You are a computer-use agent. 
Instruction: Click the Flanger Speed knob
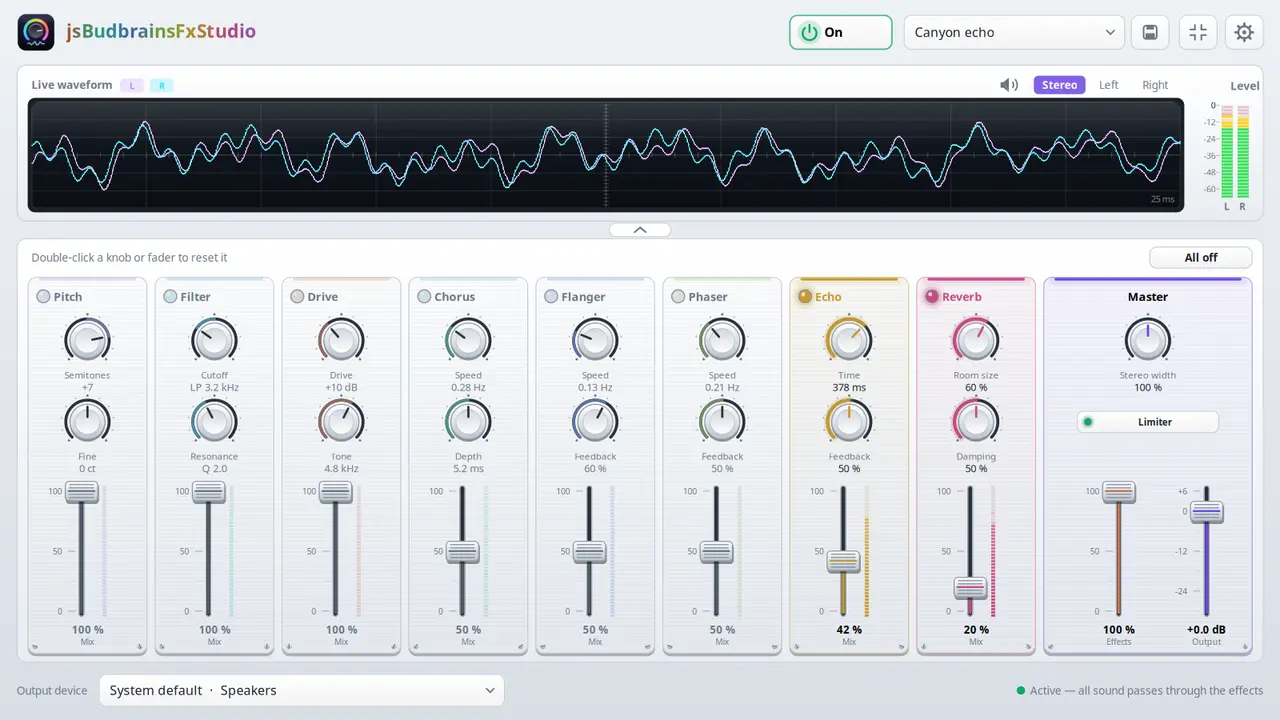(x=595, y=340)
